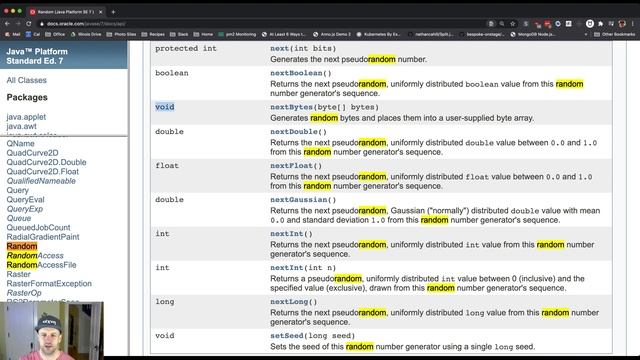Reload the page with the refresh icon

(x=29, y=24)
